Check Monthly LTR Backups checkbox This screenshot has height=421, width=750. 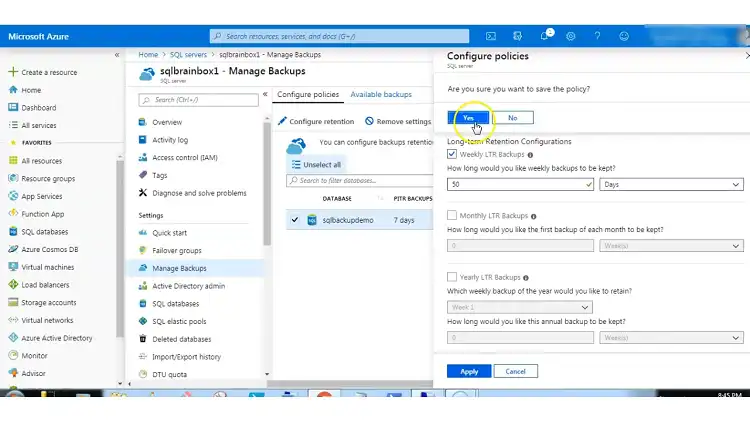[452, 215]
